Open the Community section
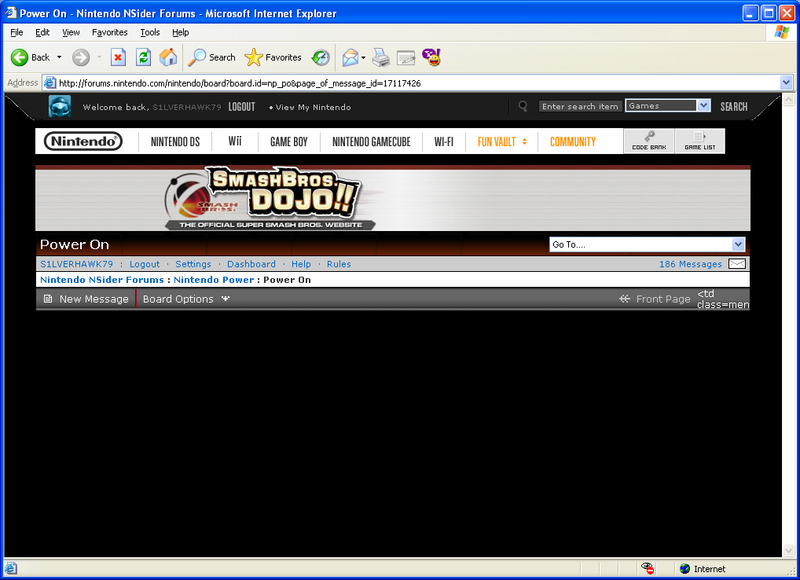Viewport: 800px width, 580px height. point(573,142)
